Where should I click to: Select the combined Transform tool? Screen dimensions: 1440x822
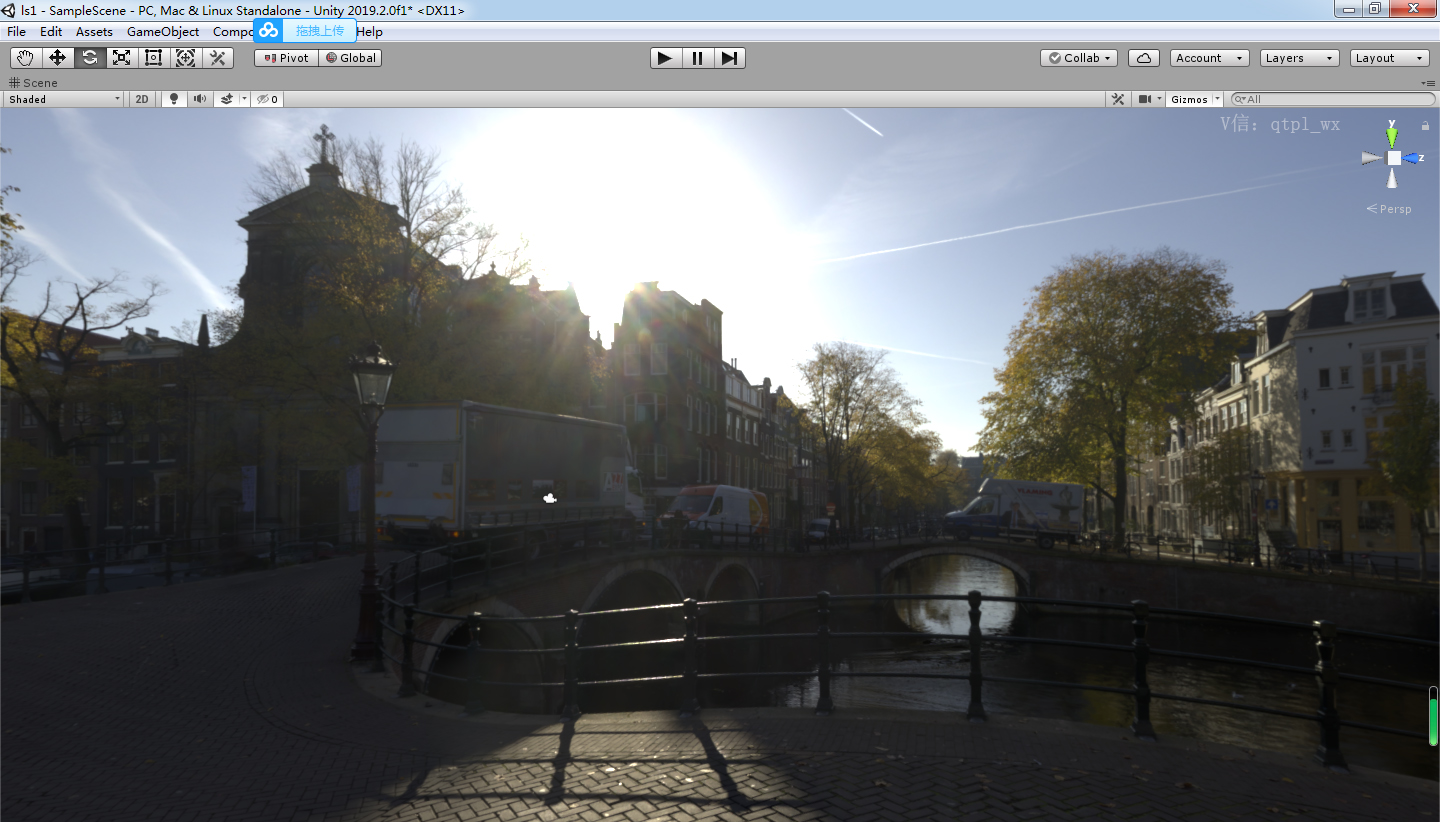[186, 58]
